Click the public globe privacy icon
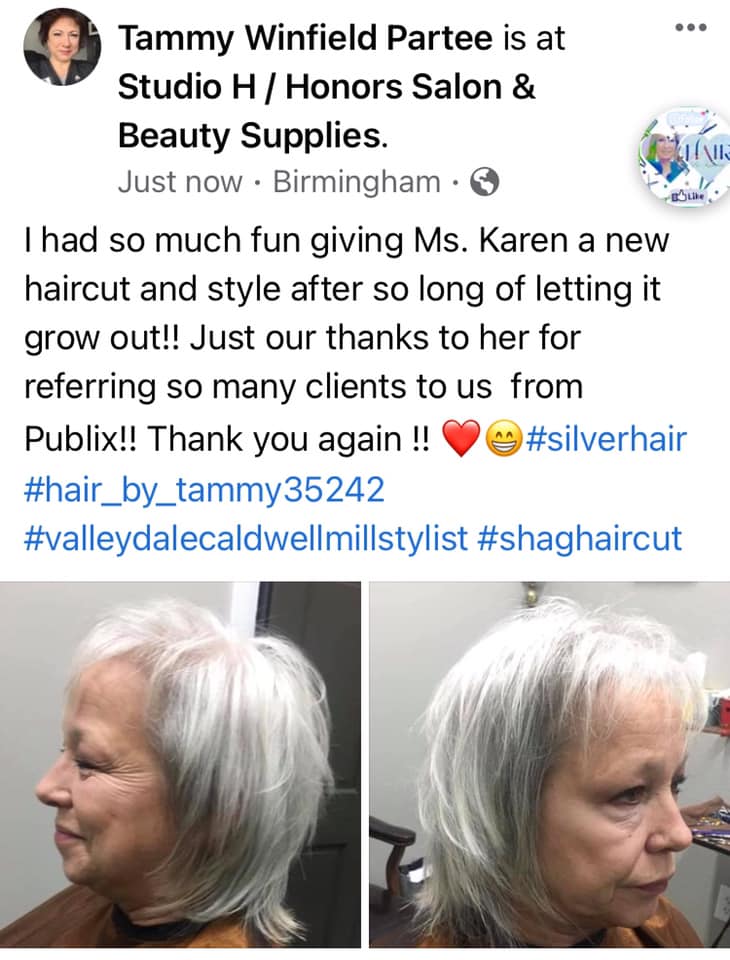Screen dimensions: 730x960 pyautogui.click(x=484, y=182)
